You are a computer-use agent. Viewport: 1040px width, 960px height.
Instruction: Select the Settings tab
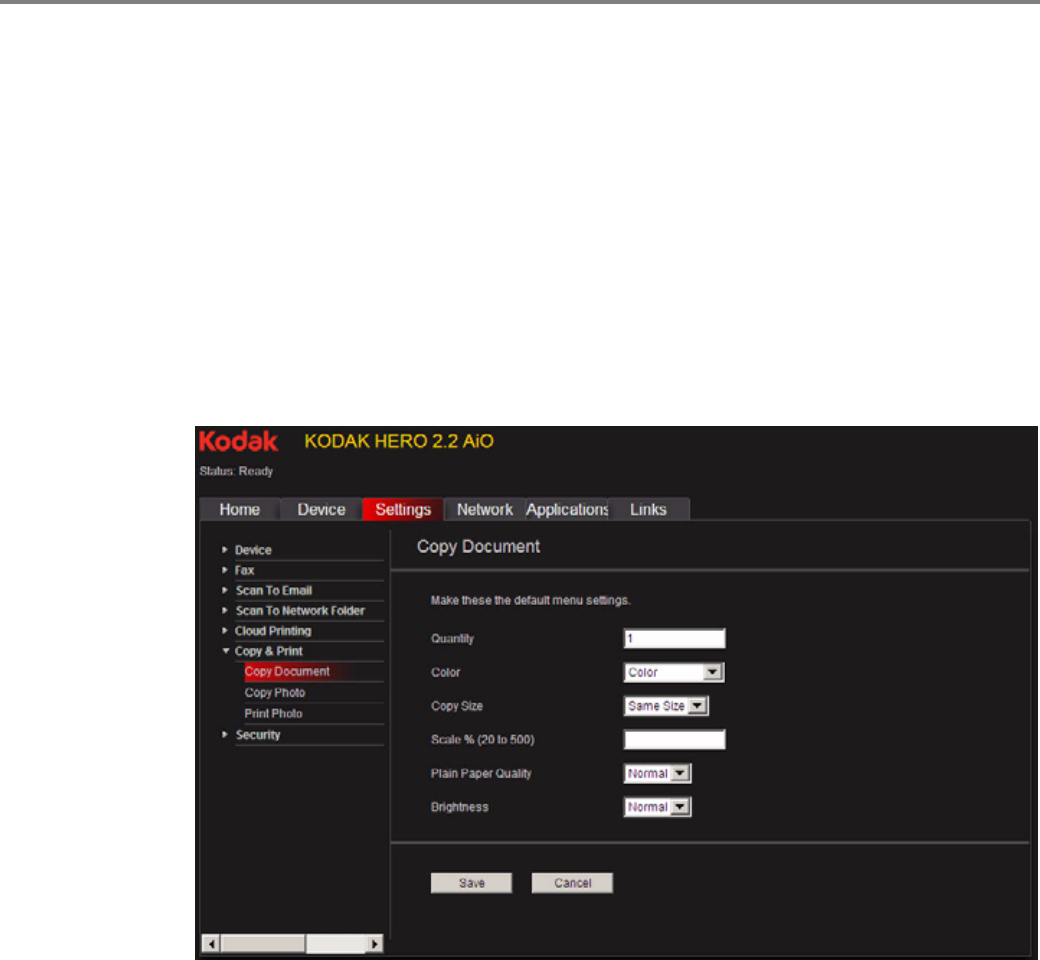pyautogui.click(x=403, y=510)
